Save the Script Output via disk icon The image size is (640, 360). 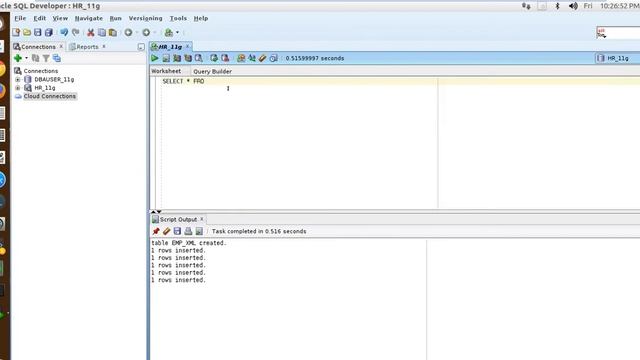[177, 231]
